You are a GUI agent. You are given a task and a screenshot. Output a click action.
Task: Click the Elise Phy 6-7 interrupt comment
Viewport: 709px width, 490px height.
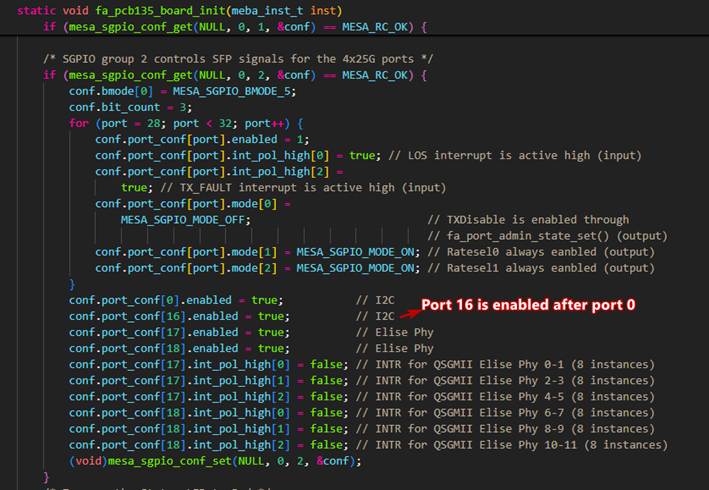505,413
